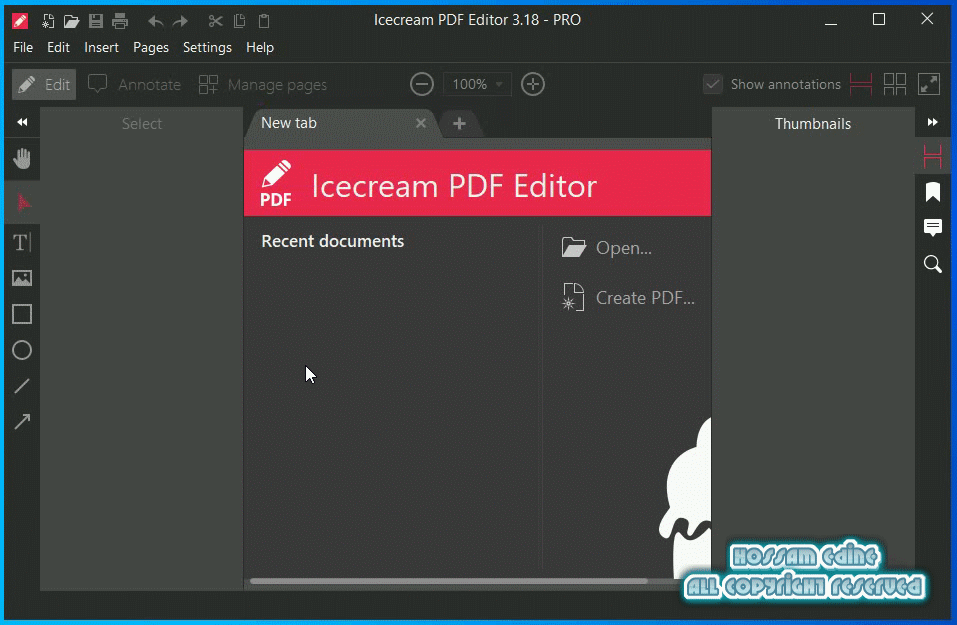Open the 100% zoom level dropdown
Screen dimensions: 957x625
[477, 84]
